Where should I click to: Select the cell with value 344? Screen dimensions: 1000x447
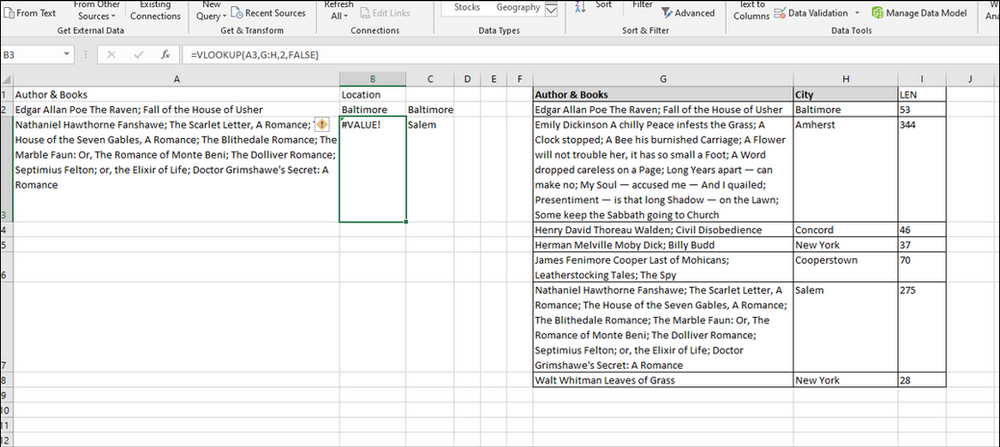(922, 170)
